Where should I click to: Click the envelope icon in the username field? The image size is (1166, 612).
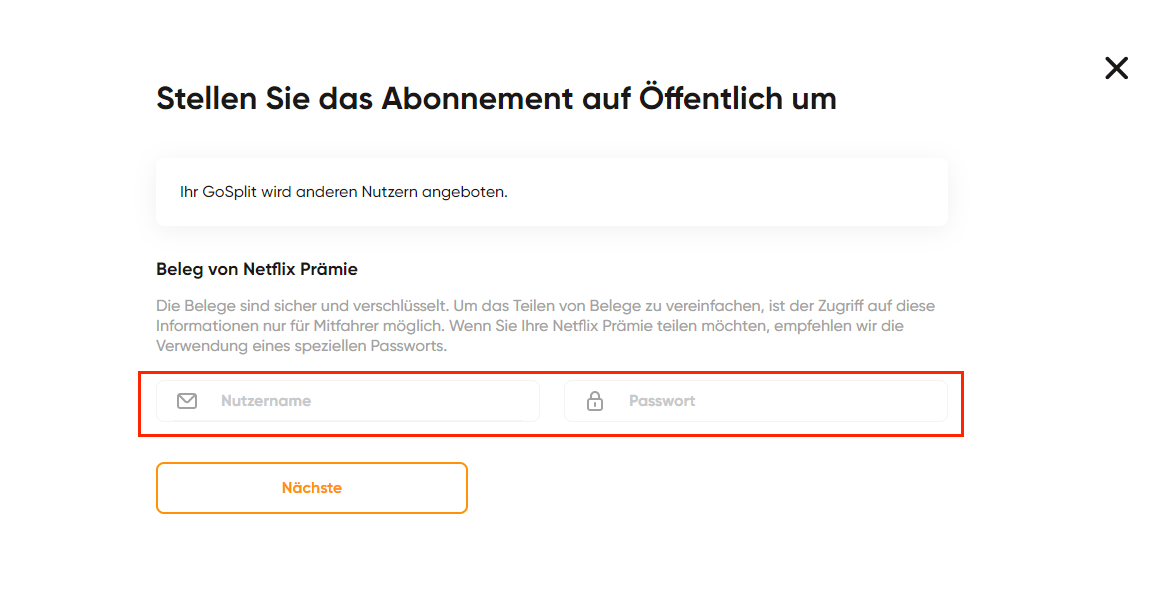pyautogui.click(x=187, y=401)
